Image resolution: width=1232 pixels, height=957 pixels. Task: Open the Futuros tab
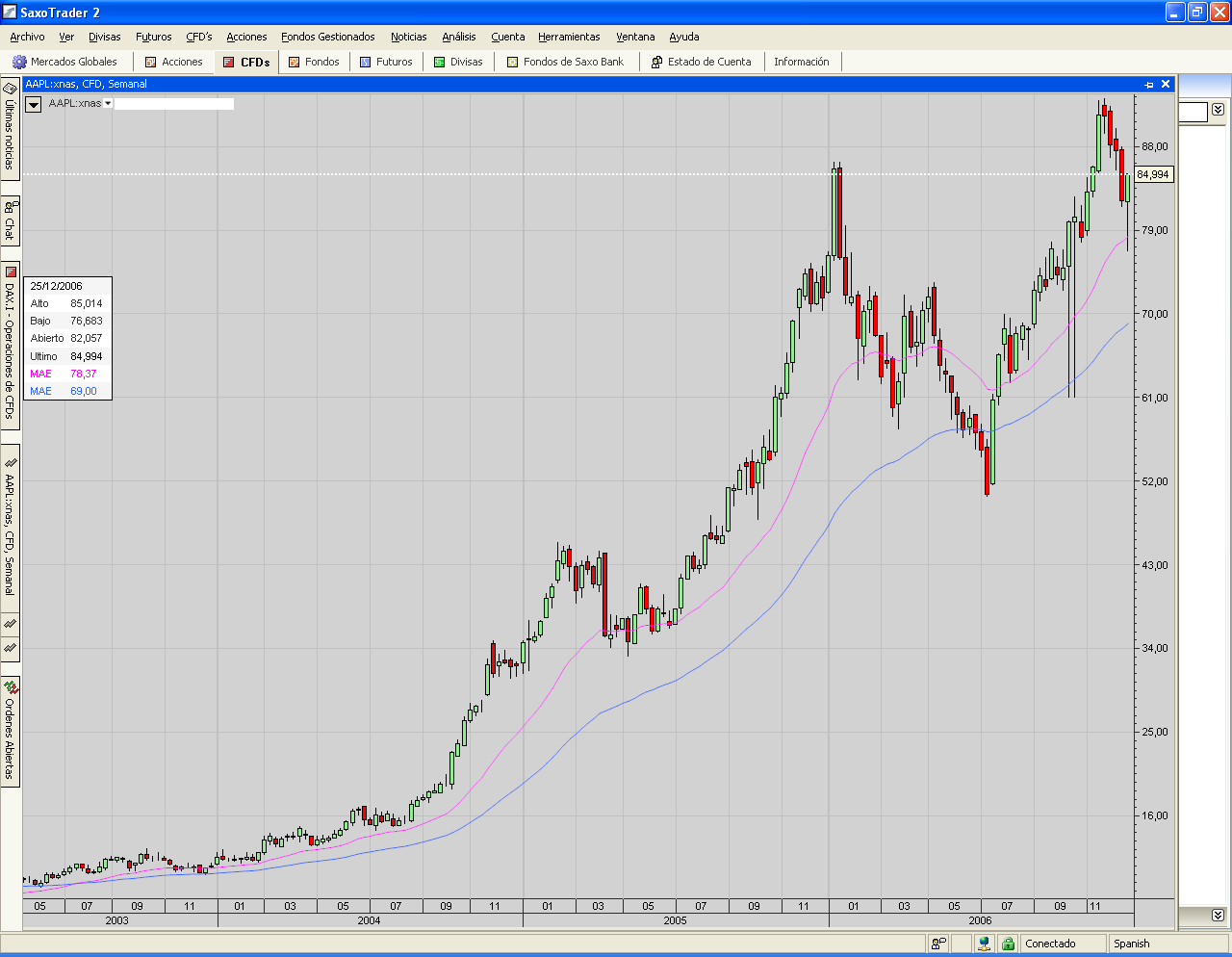(x=386, y=62)
